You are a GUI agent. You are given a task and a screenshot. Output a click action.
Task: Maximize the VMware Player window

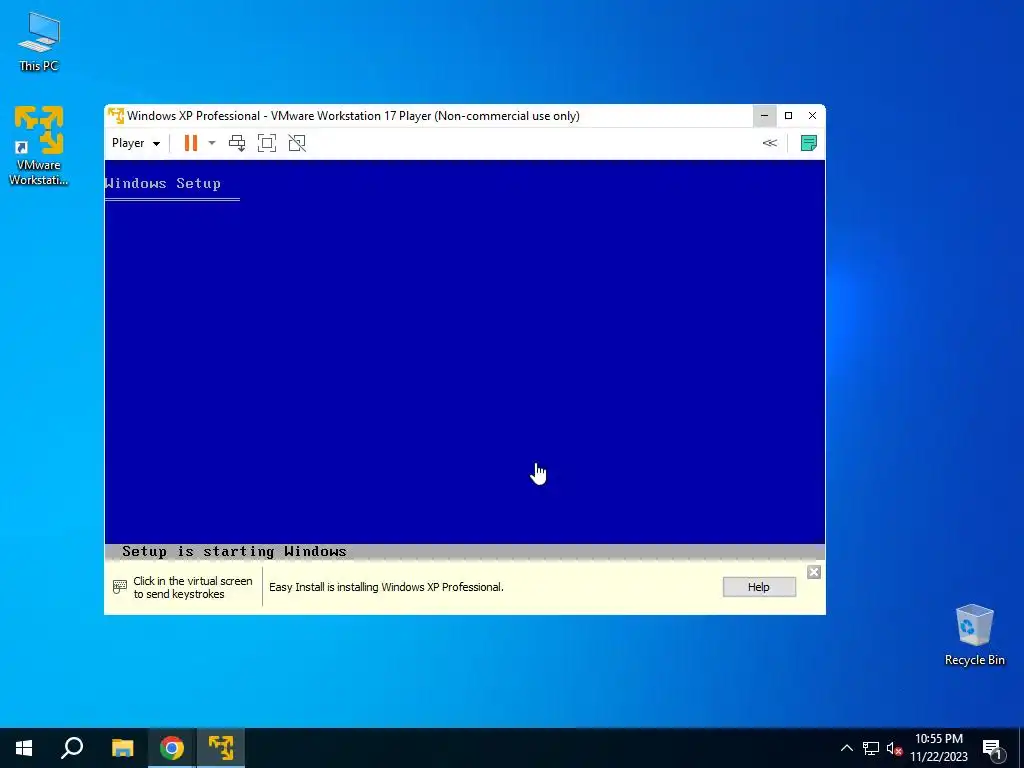(788, 116)
